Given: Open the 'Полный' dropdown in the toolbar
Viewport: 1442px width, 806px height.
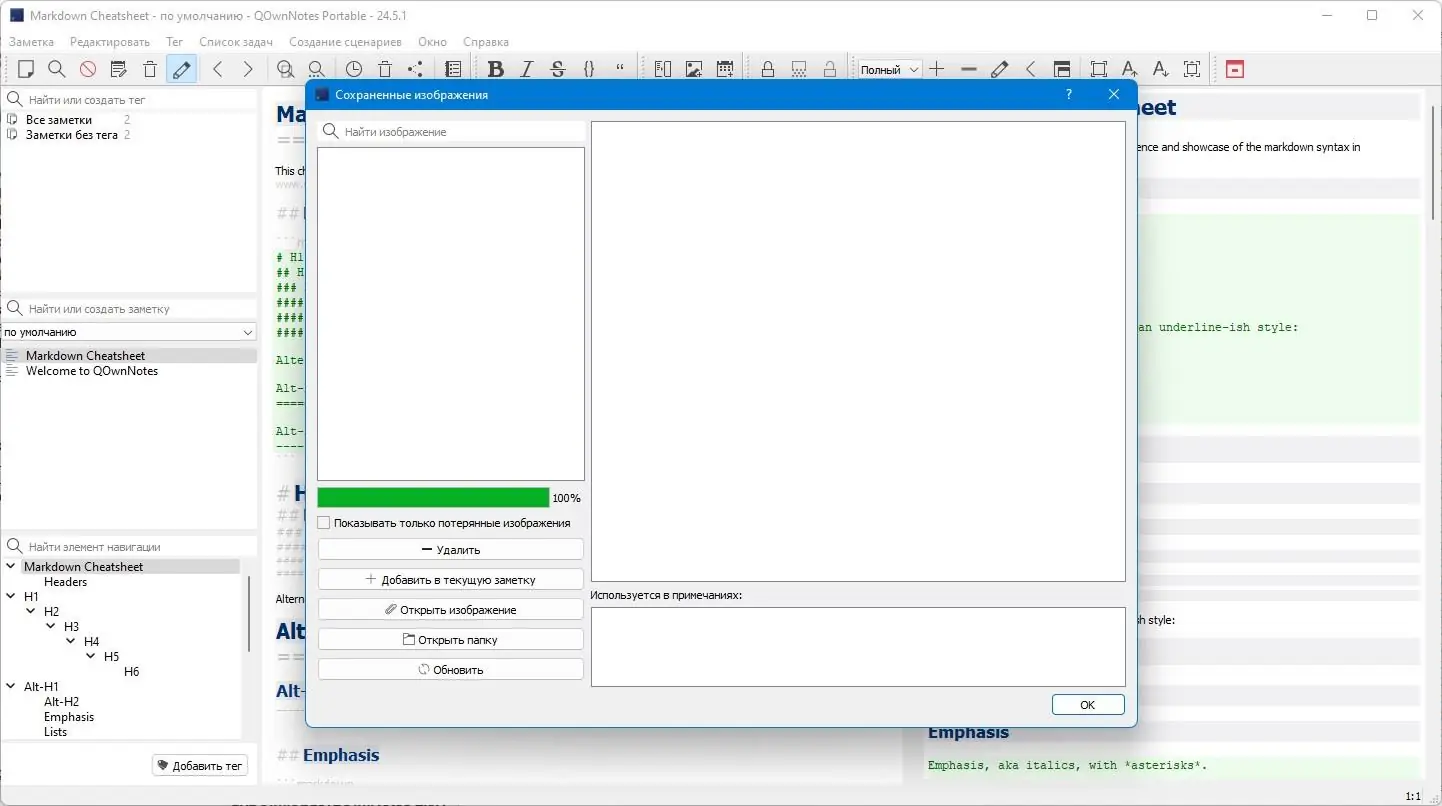Looking at the screenshot, I should point(890,70).
